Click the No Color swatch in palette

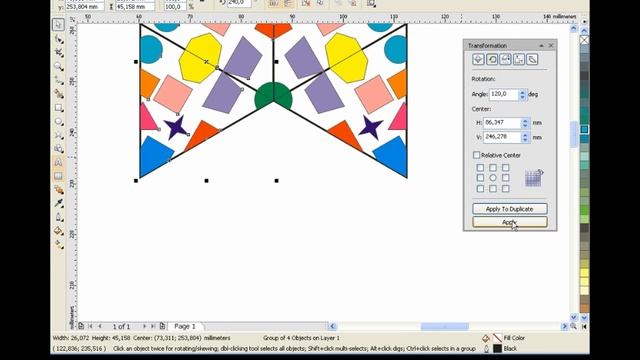pos(584,40)
